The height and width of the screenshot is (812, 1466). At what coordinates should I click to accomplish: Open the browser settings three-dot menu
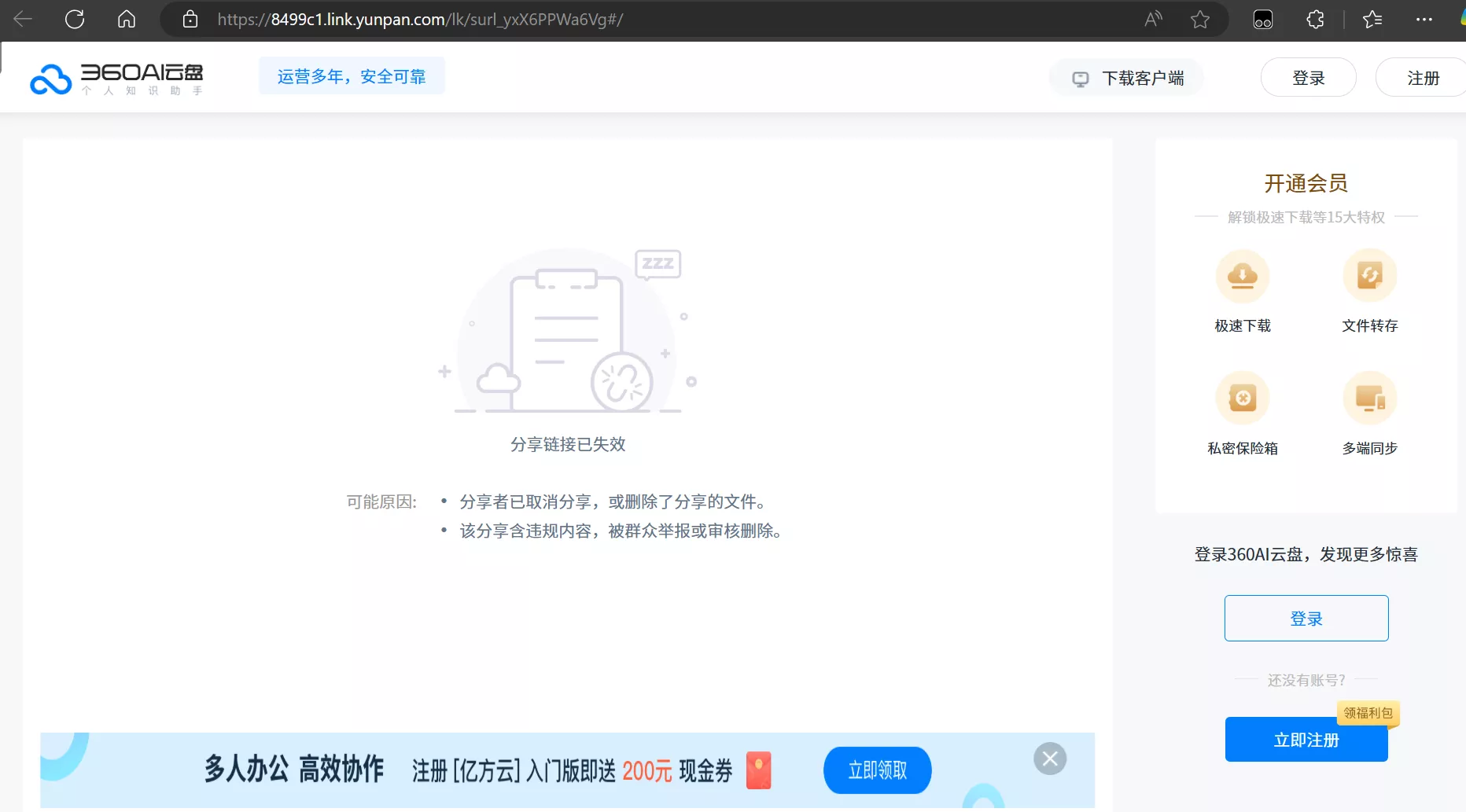(x=1425, y=19)
